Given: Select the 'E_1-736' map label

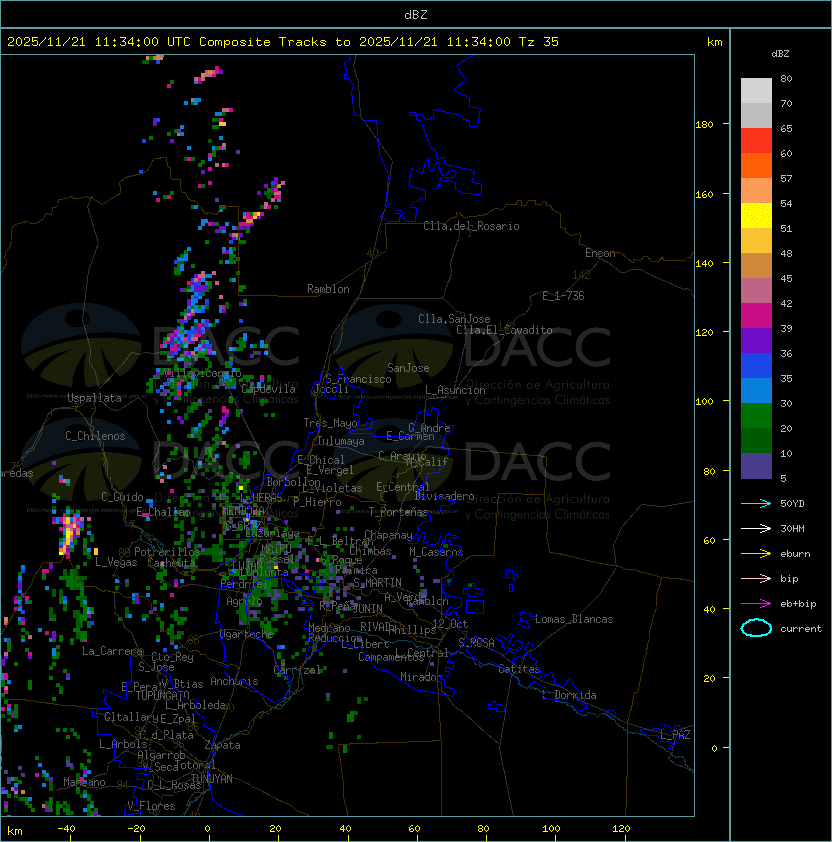Looking at the screenshot, I should pos(563,296).
